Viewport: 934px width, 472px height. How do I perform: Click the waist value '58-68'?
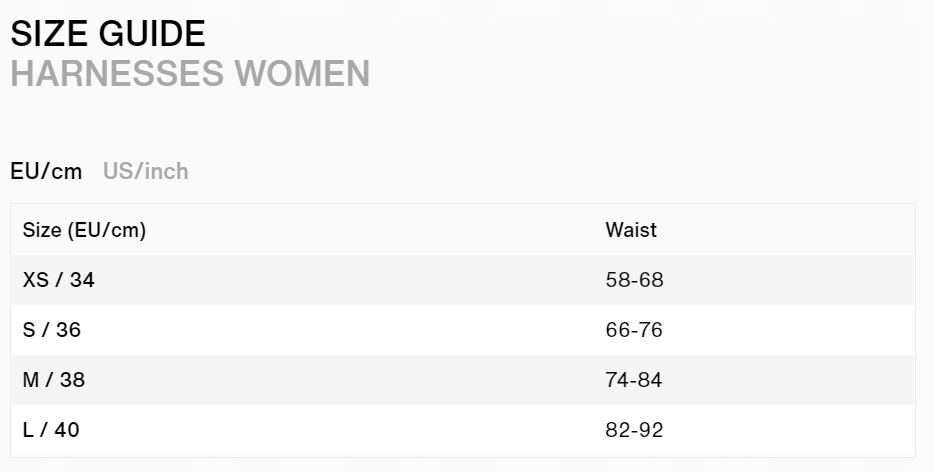pyautogui.click(x=634, y=280)
